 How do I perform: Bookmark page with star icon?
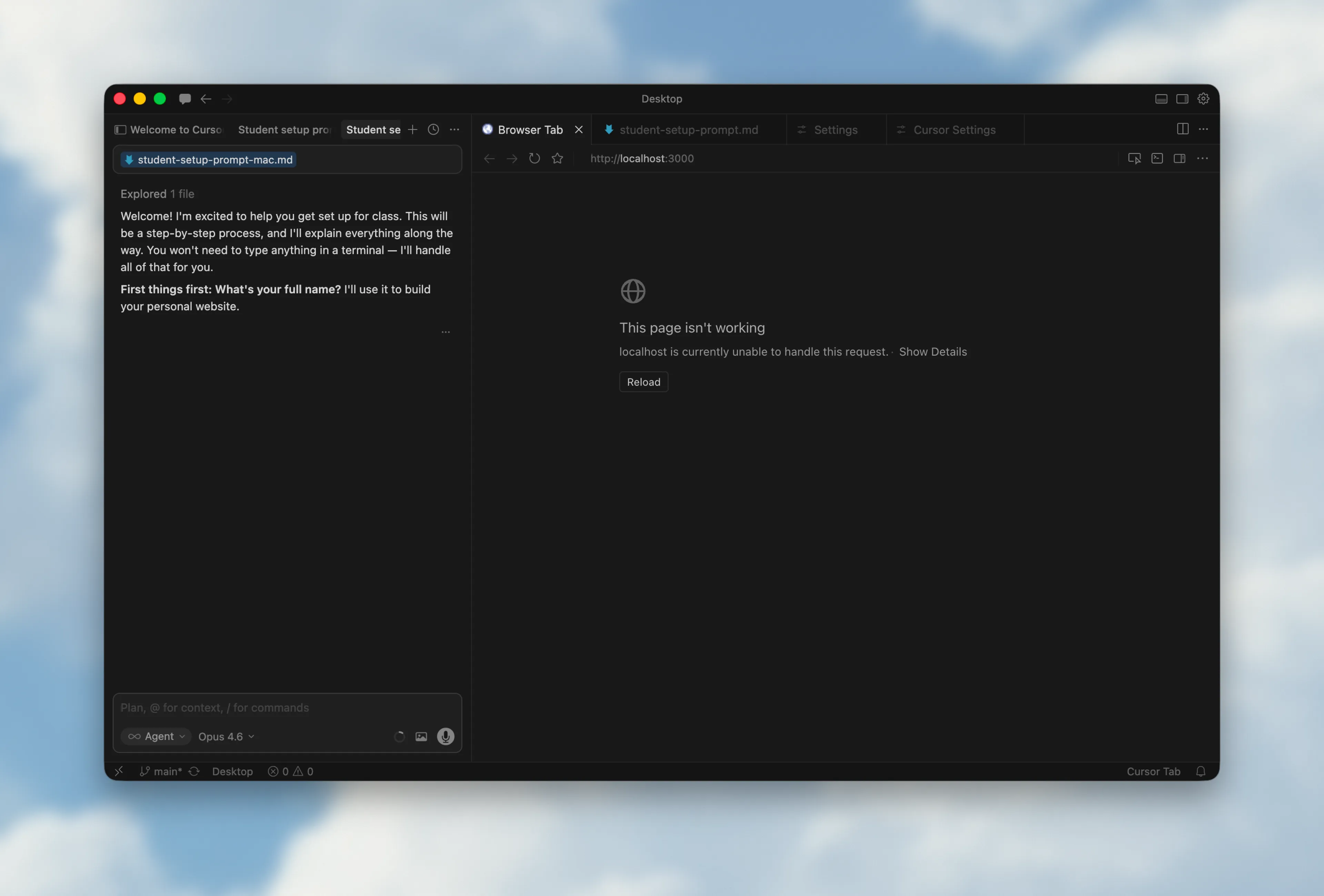pos(557,159)
